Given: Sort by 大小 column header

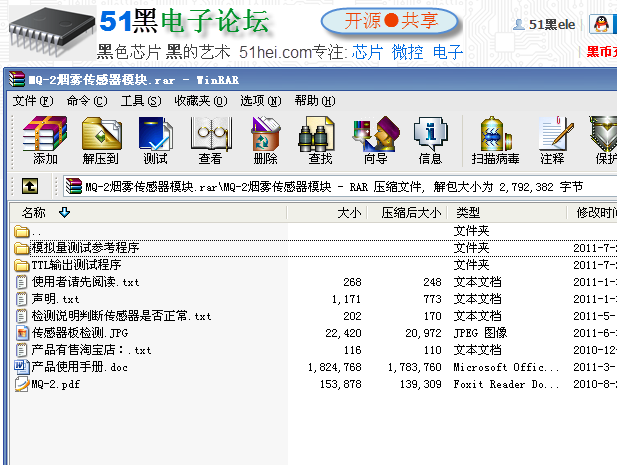Looking at the screenshot, I should pos(327,213).
